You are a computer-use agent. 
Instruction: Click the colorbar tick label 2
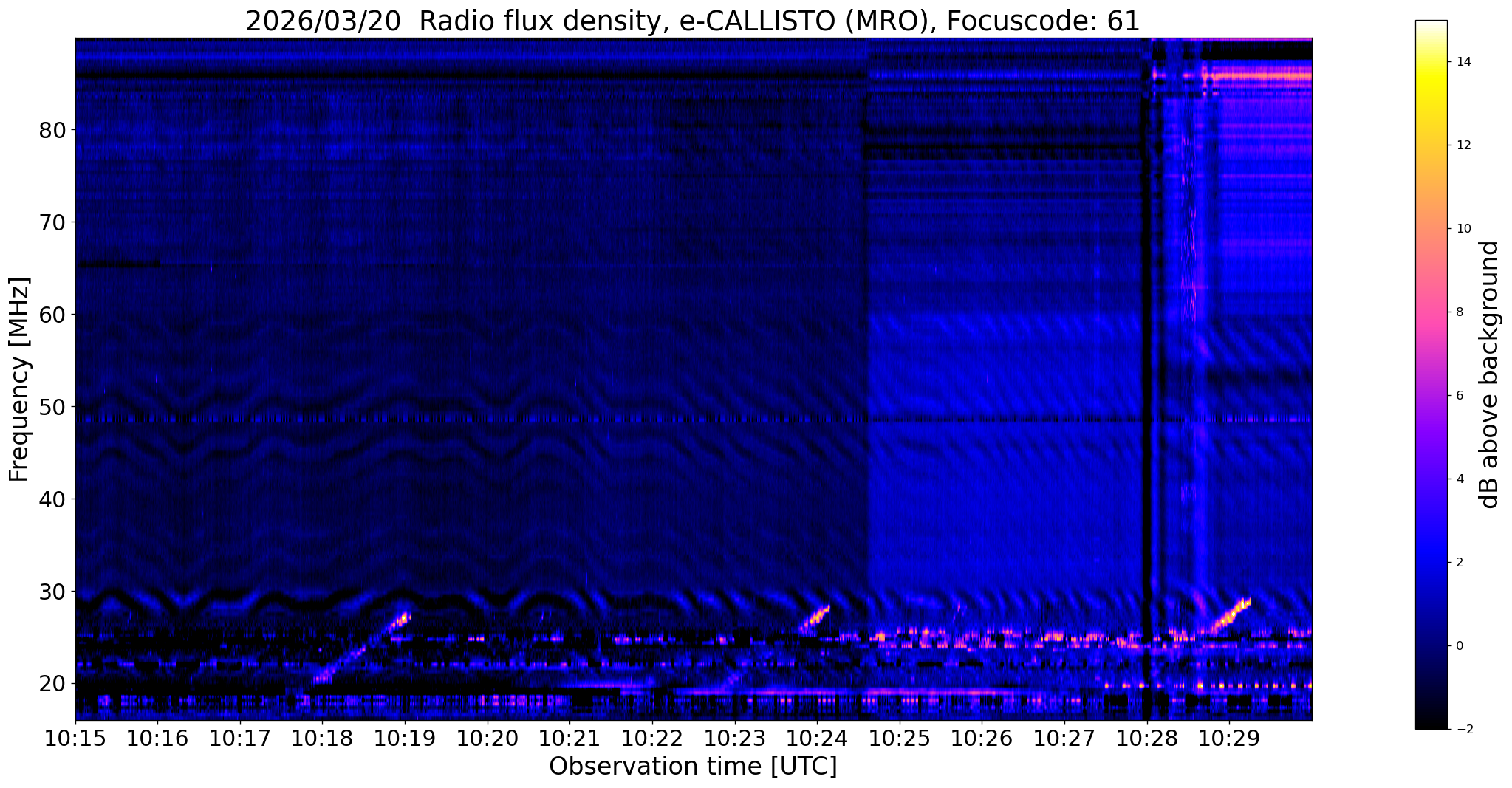tap(1459, 563)
